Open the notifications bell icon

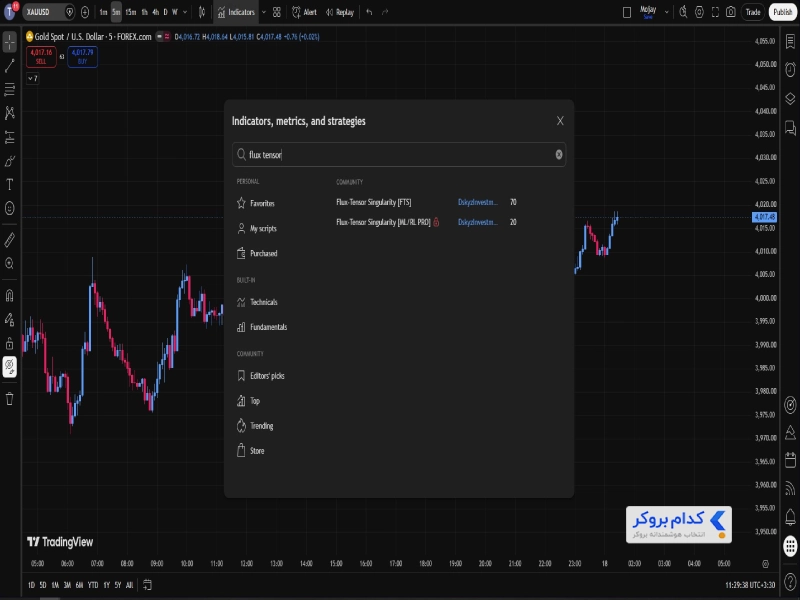(x=790, y=517)
